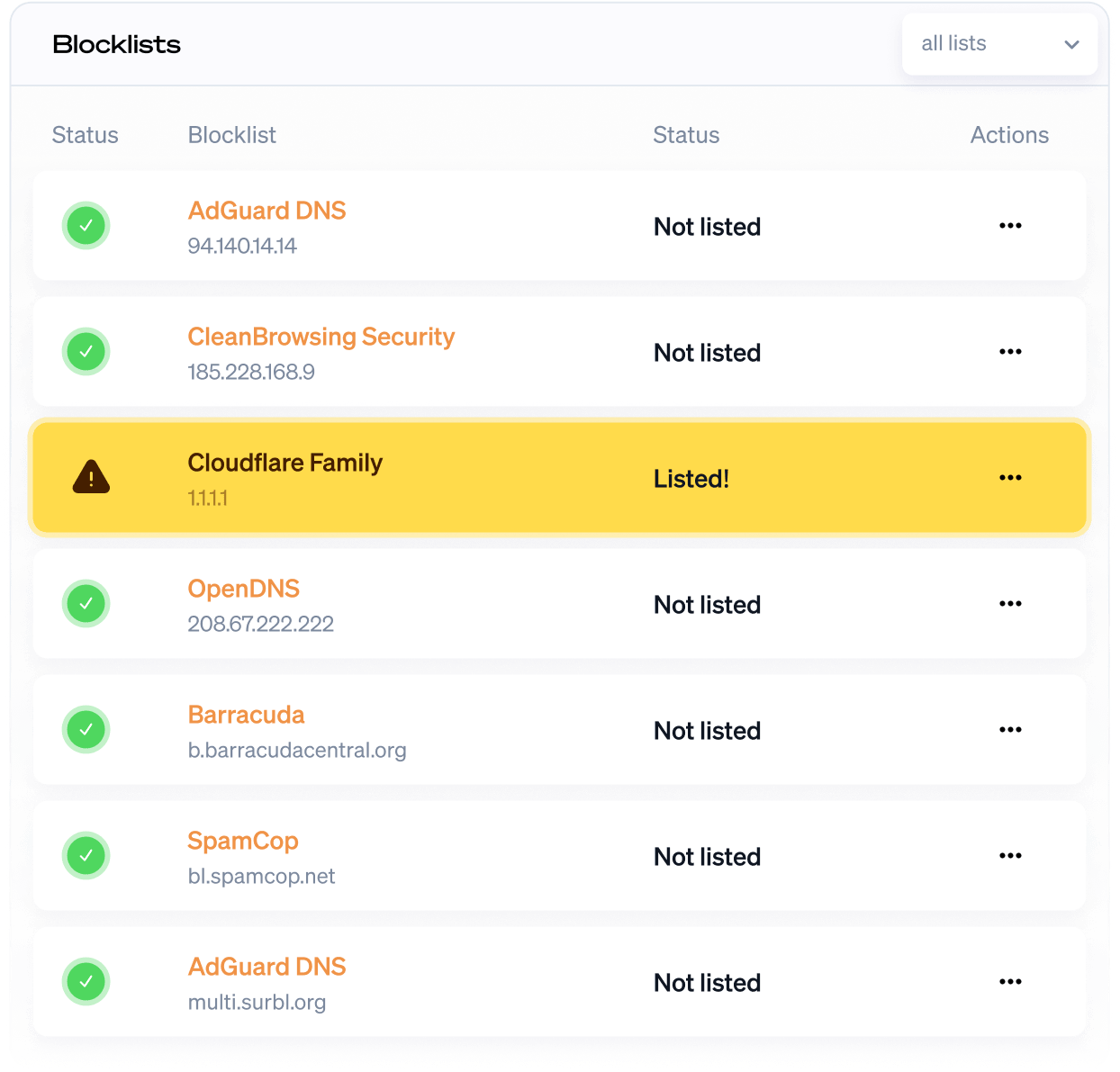Open the OpenDNS blocklist link
Screen dimensions: 1120x1072
243,589
